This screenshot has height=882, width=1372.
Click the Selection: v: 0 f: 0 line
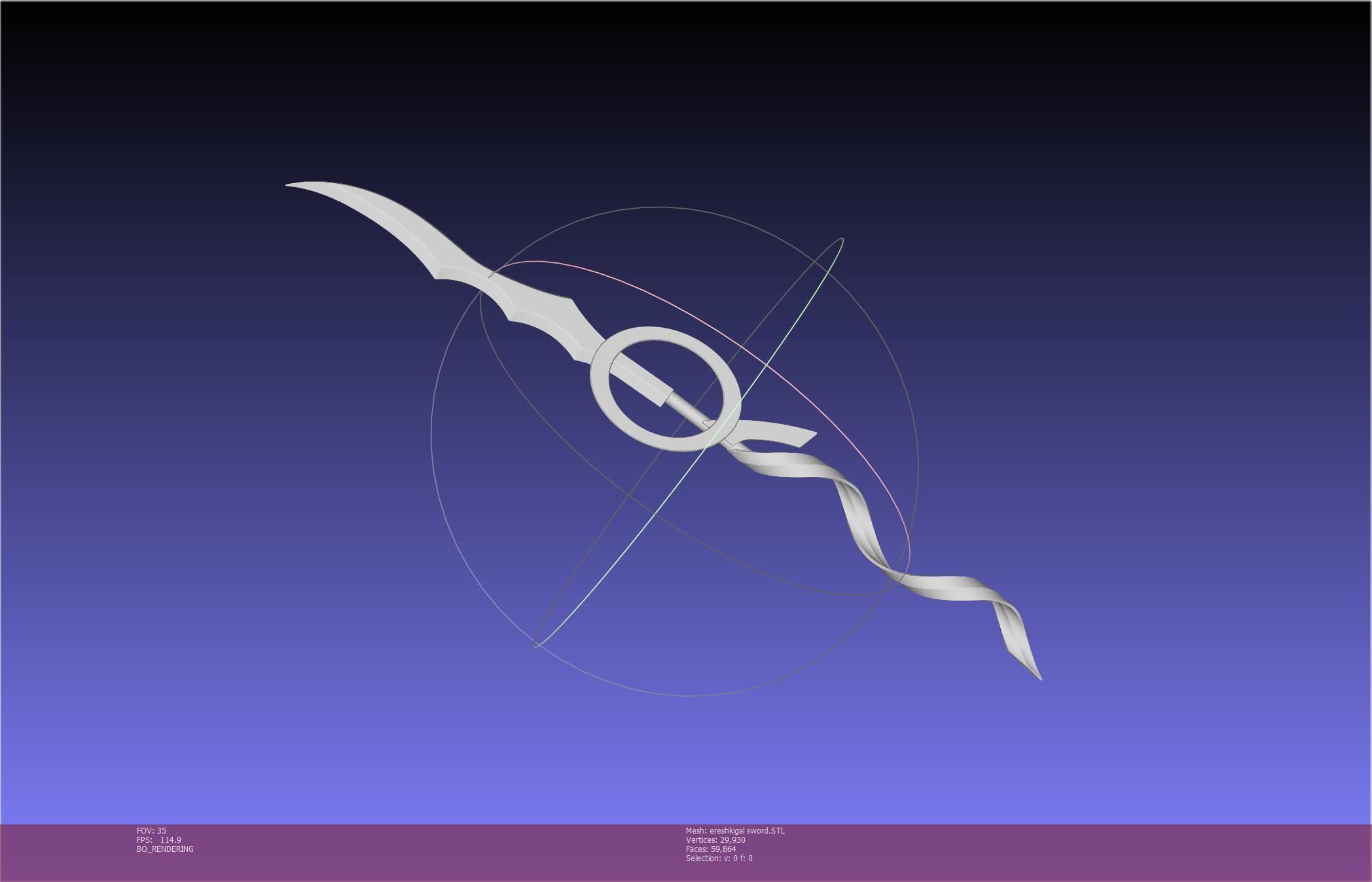coord(719,858)
